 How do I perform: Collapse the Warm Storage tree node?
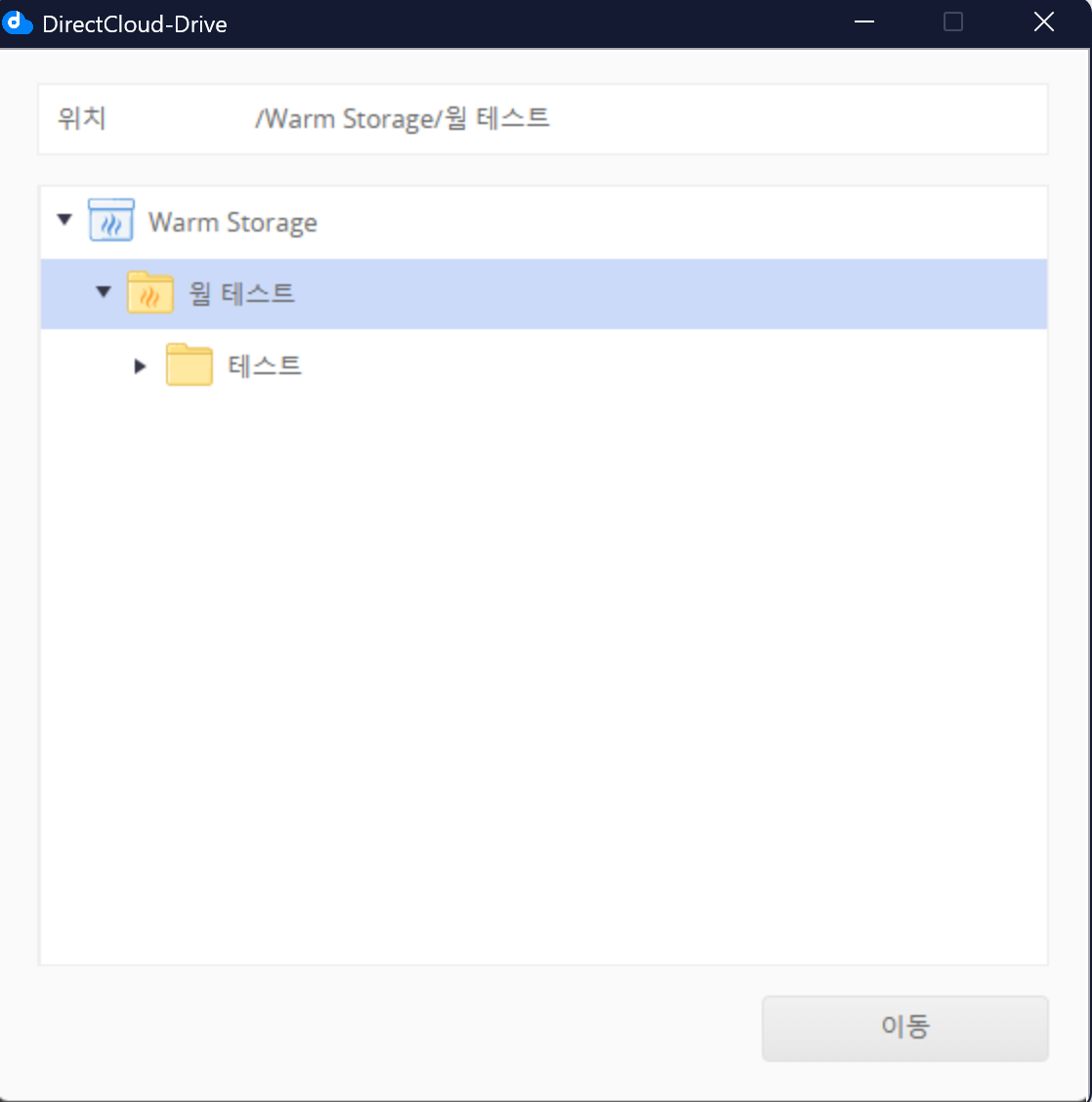click(64, 220)
